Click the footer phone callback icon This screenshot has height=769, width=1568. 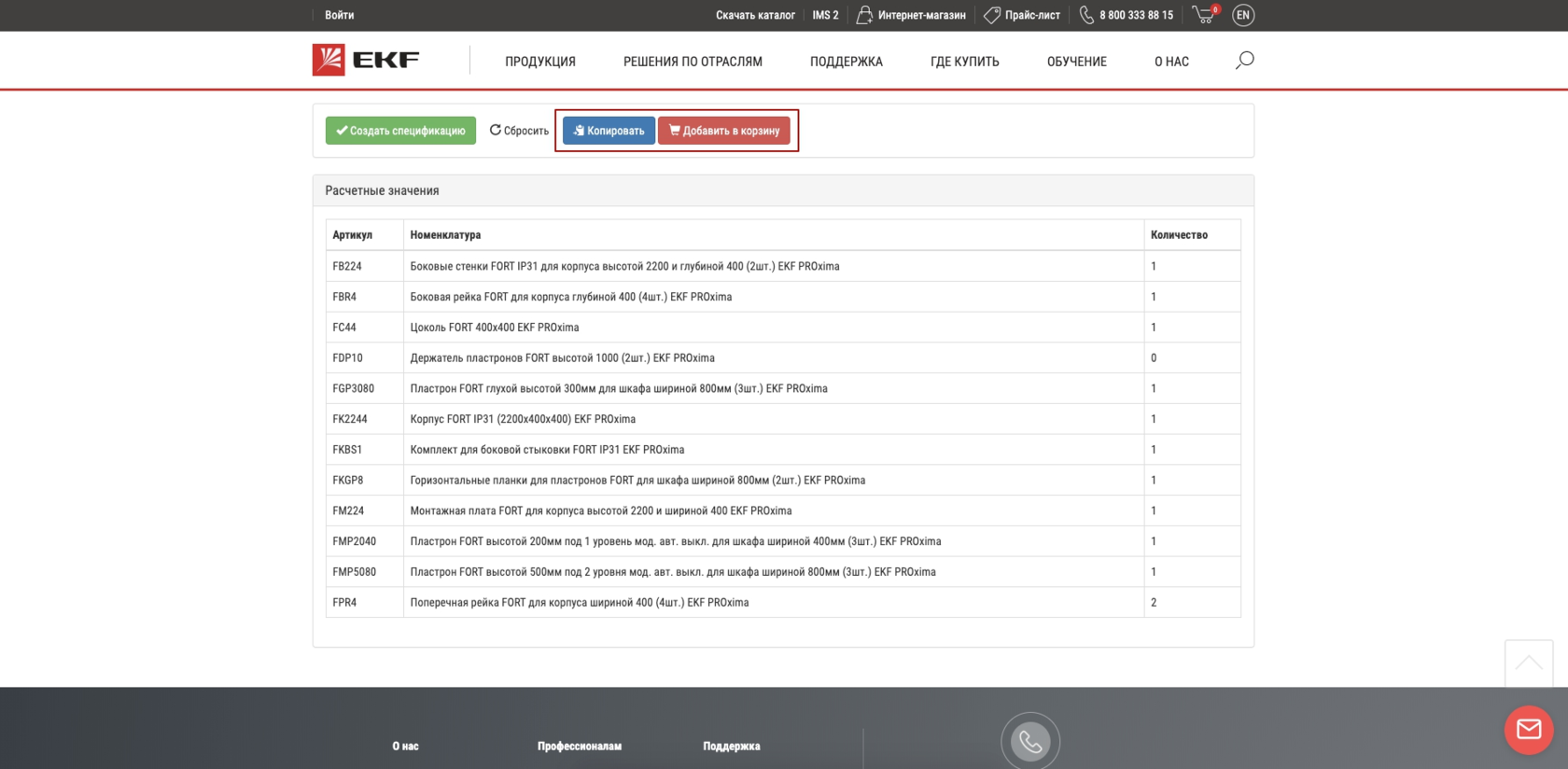click(1030, 742)
